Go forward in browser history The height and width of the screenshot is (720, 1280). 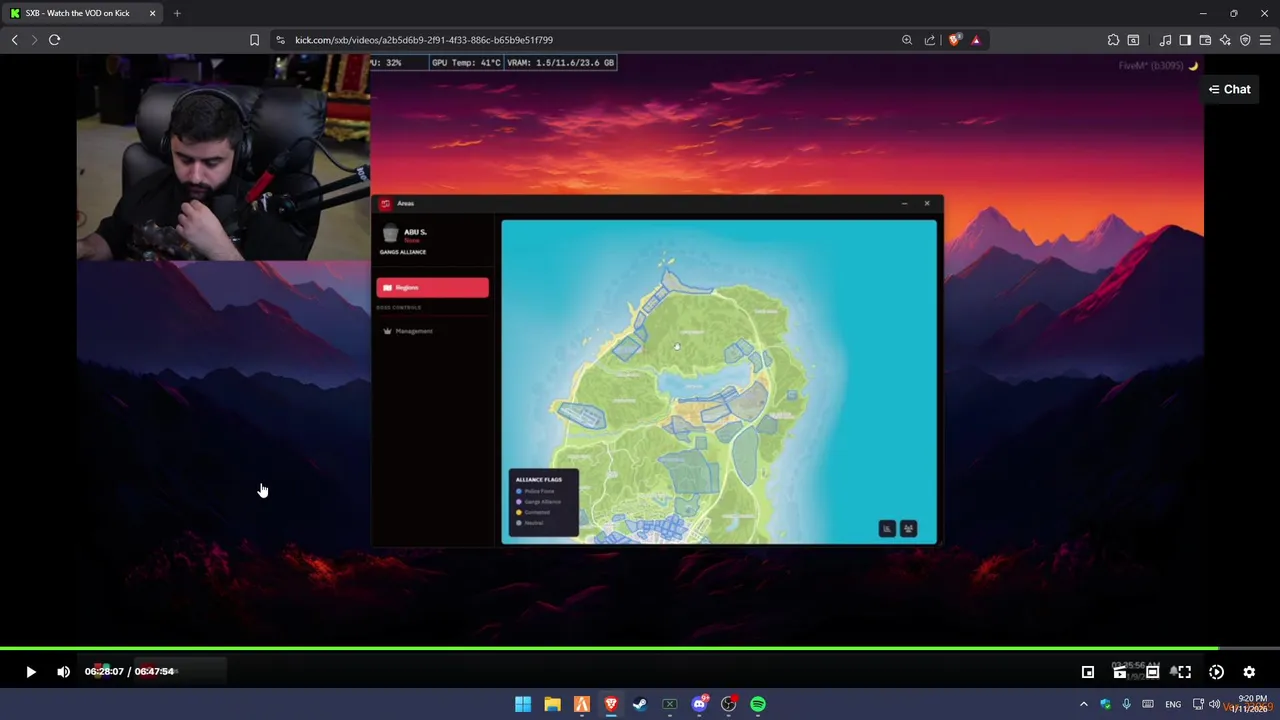click(33, 40)
